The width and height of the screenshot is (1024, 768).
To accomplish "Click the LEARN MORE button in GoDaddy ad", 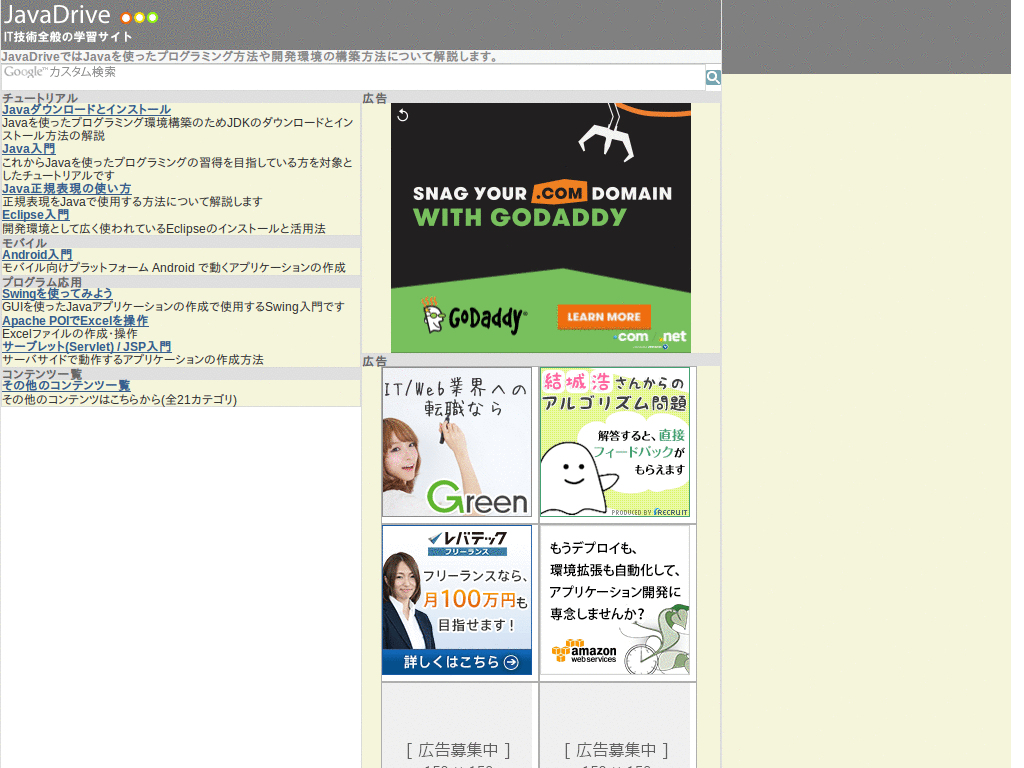I will tap(603, 317).
